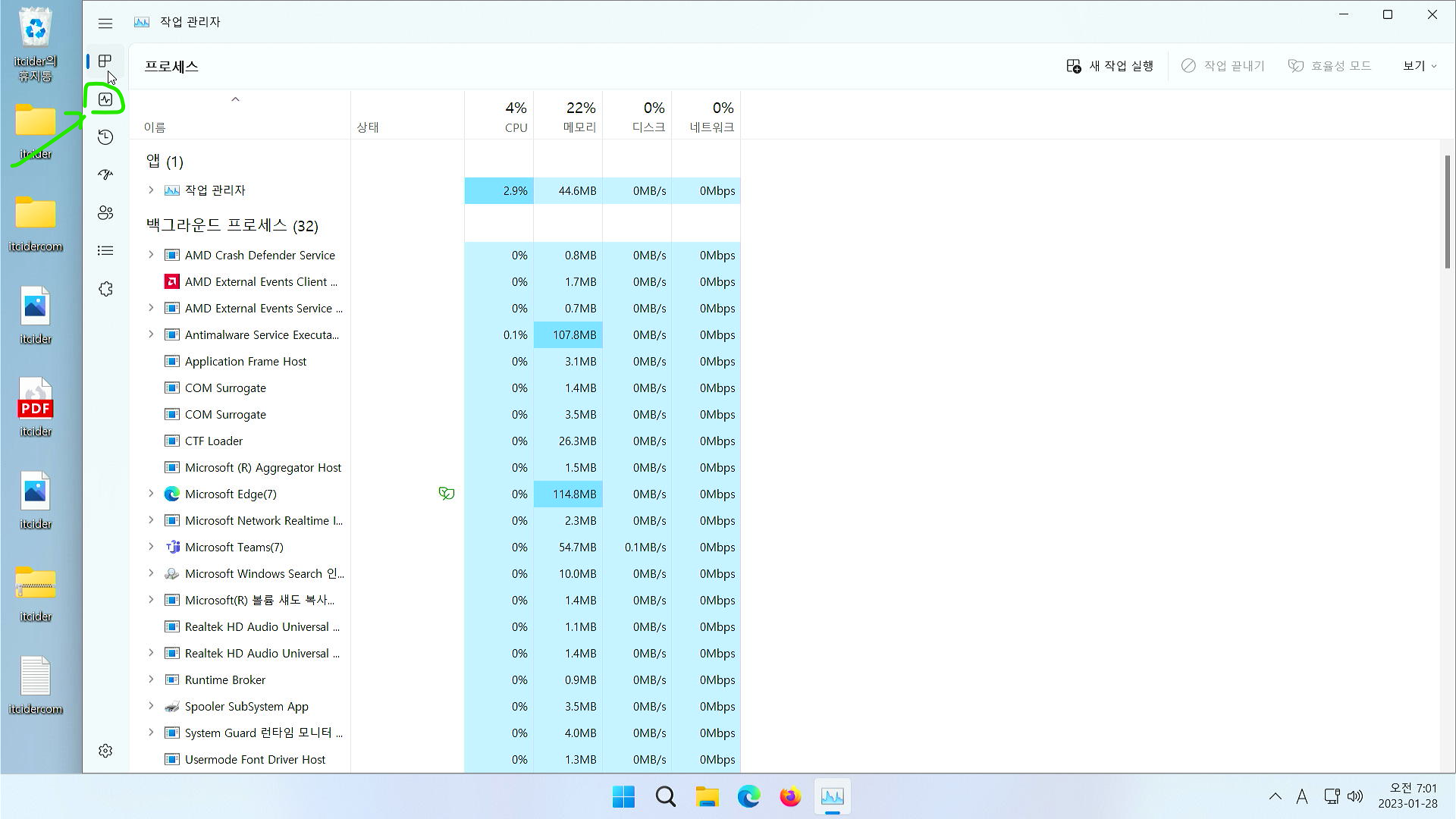
Task: Show hidden system tray icons chevron
Action: 1276,796
